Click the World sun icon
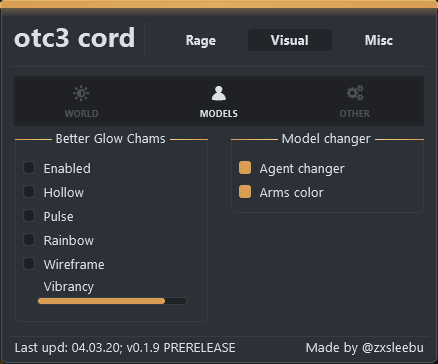Image resolution: width=438 pixels, height=364 pixels. [81, 93]
